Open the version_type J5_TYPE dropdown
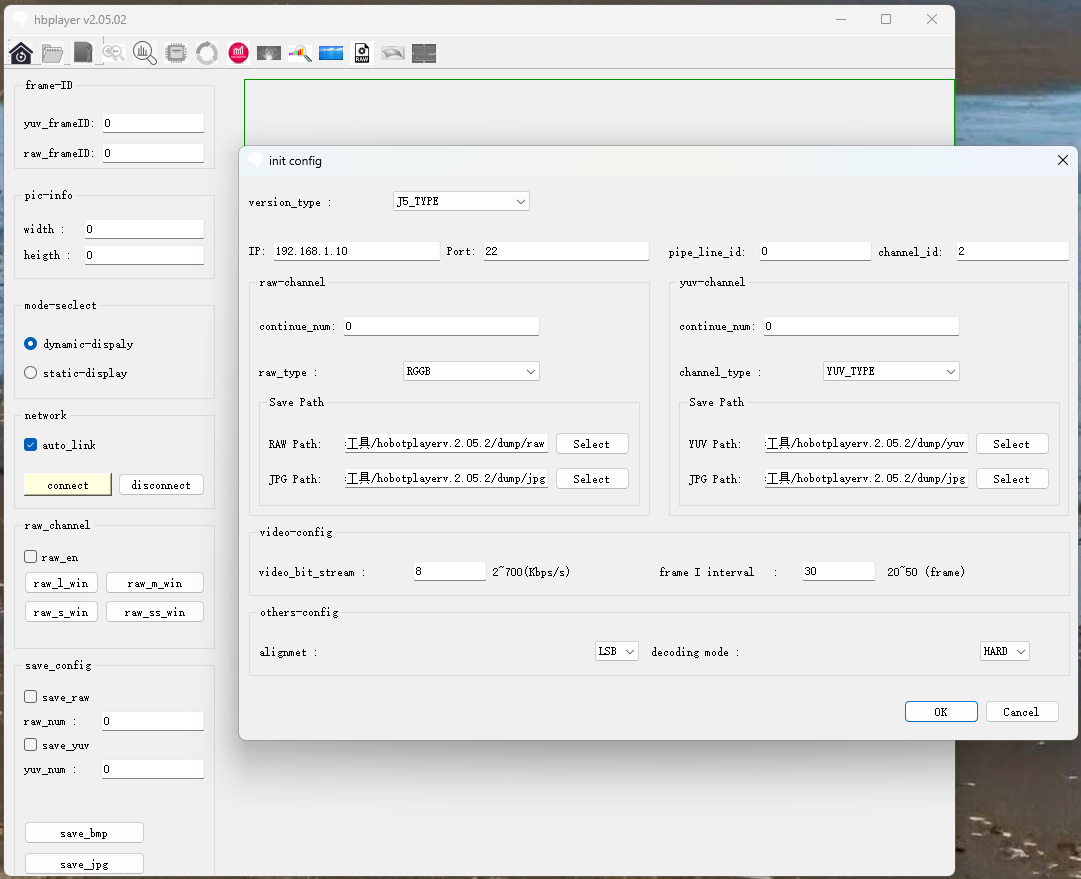The image size is (1081, 879). (x=461, y=201)
